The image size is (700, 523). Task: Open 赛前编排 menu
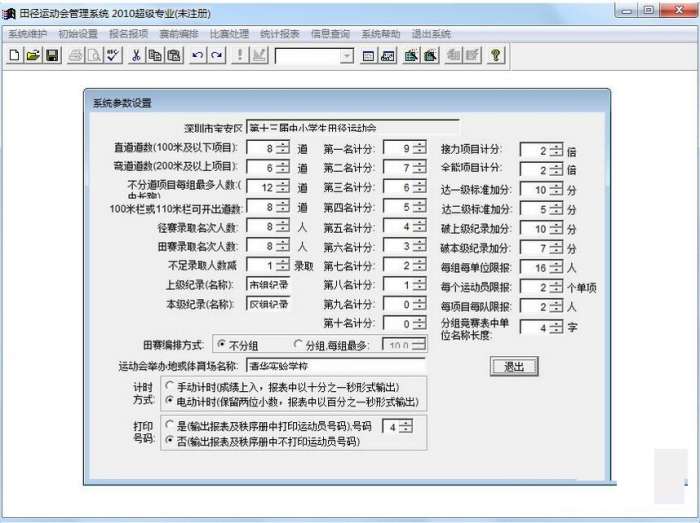179,34
